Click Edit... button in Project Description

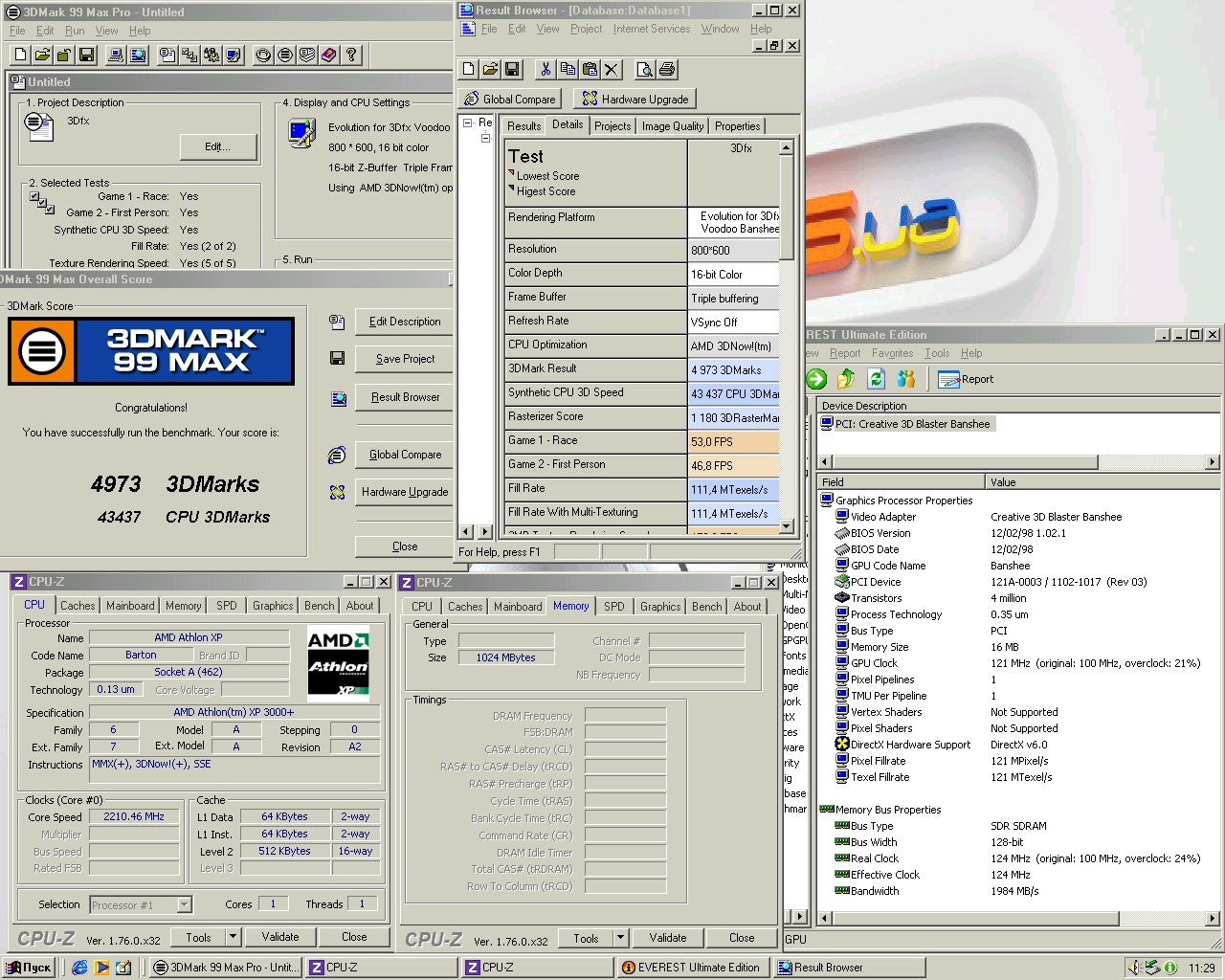pos(218,146)
